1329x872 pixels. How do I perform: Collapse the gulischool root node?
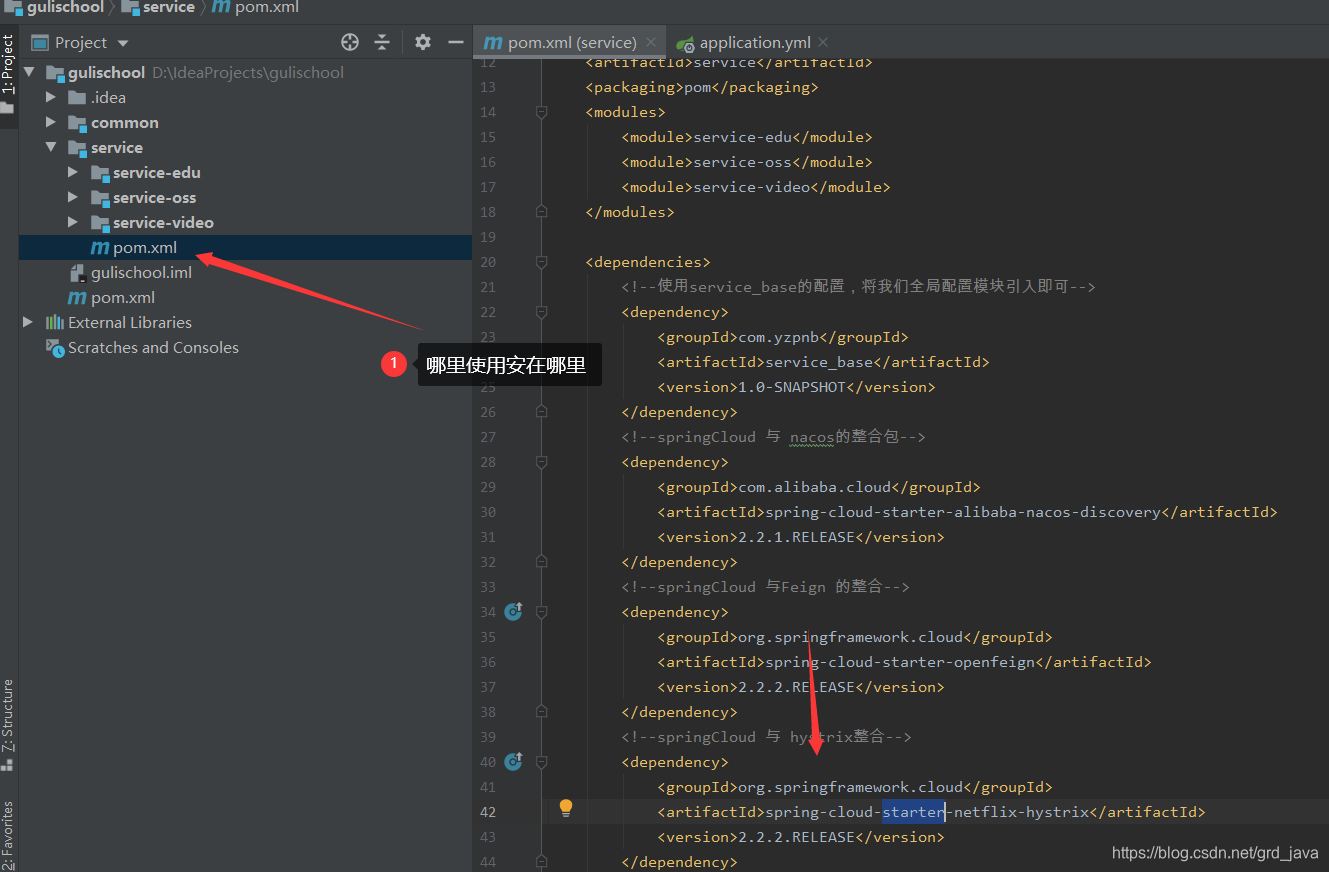[29, 72]
